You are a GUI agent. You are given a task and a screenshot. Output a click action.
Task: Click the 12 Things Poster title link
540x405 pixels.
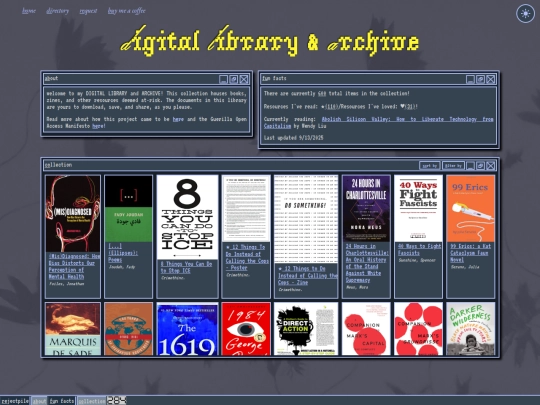247,257
